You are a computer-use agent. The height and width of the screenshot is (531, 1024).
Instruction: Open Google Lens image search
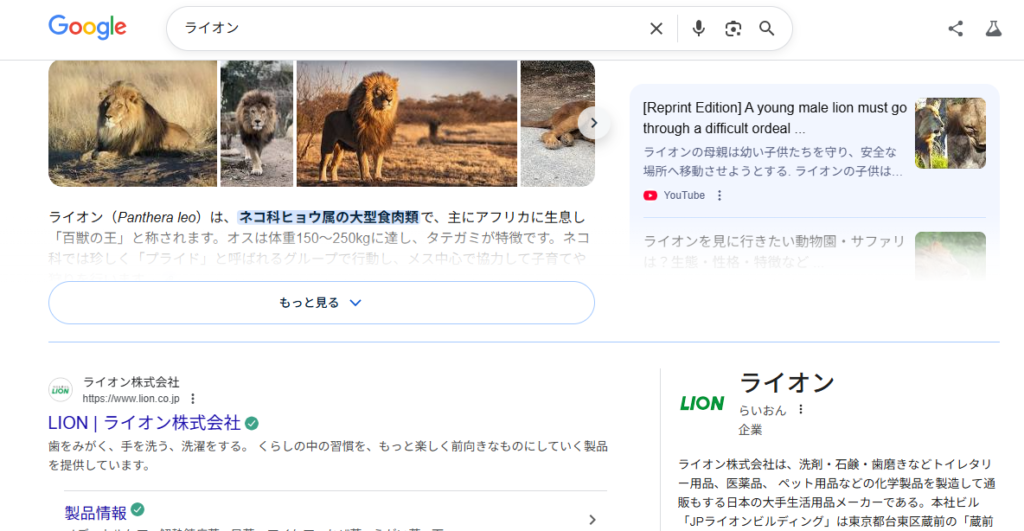click(x=733, y=29)
